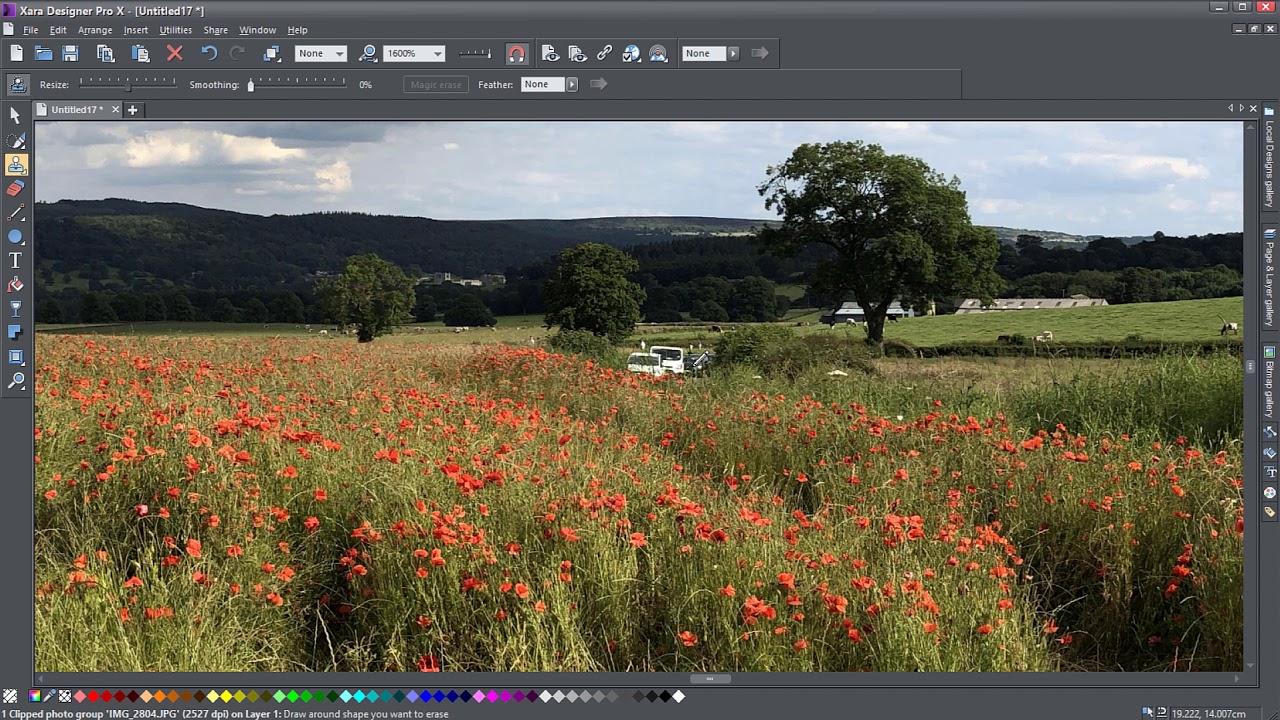Click the Save floppy disk icon
This screenshot has width=1280, height=720.
pos(70,53)
